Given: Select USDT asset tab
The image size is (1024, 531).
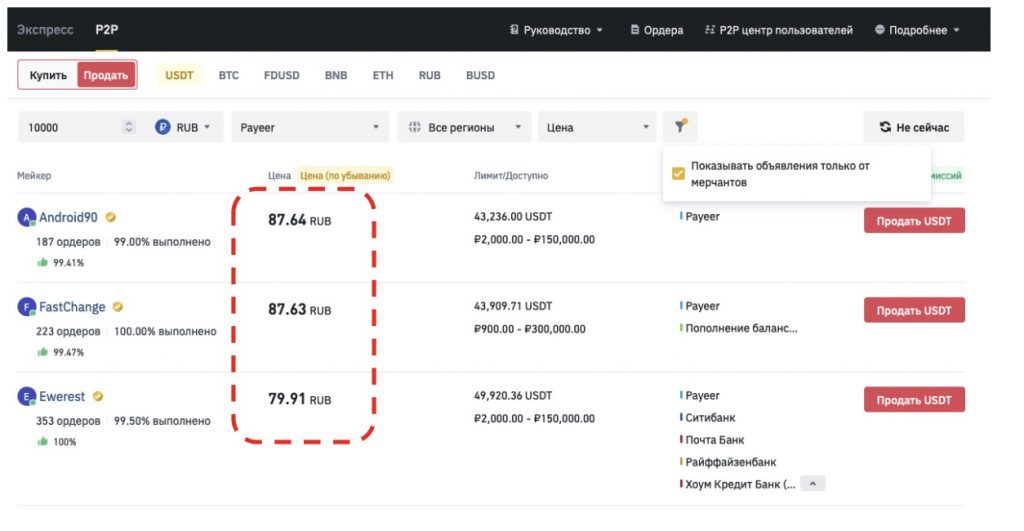Looking at the screenshot, I should click(x=180, y=75).
